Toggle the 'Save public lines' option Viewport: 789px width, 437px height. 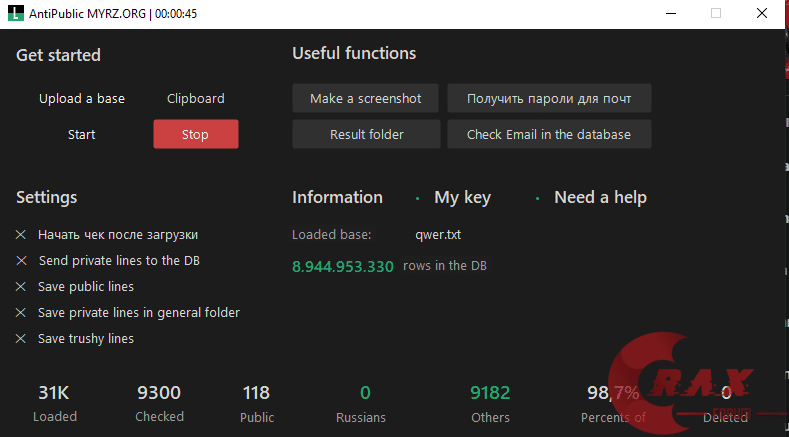[x=21, y=287]
